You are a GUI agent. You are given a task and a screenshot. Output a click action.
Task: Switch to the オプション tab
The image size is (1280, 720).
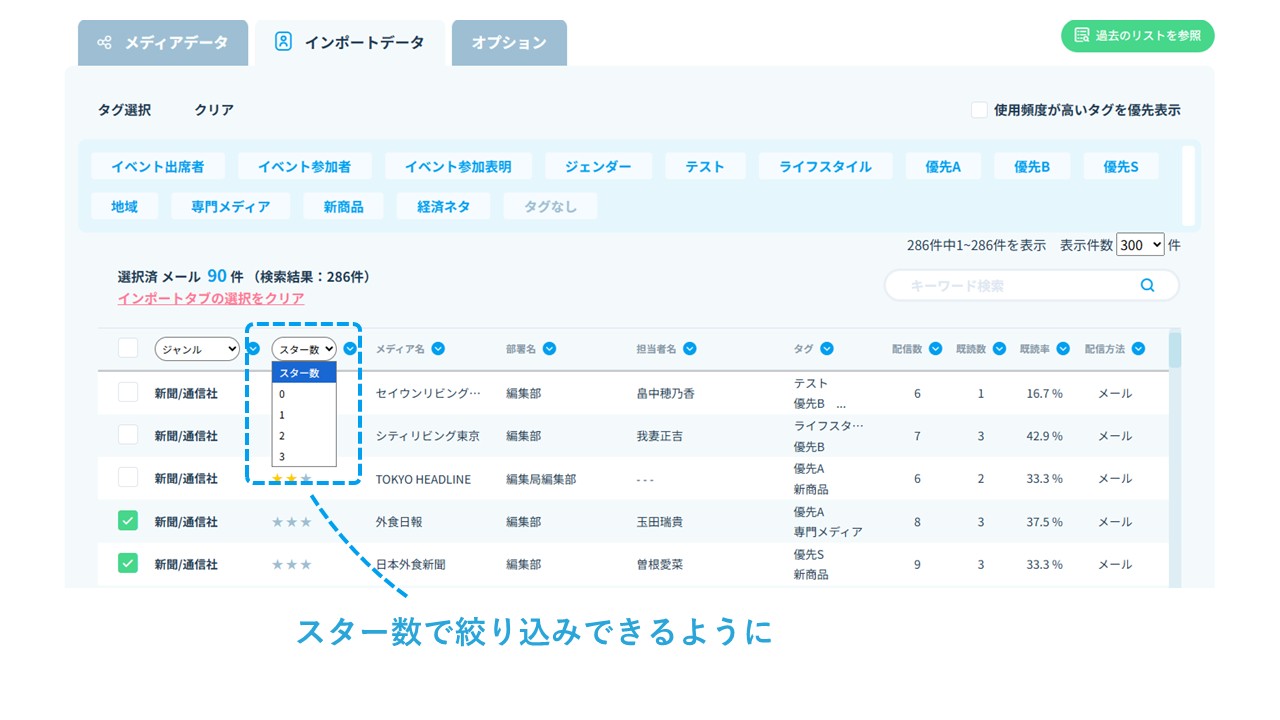[x=509, y=43]
